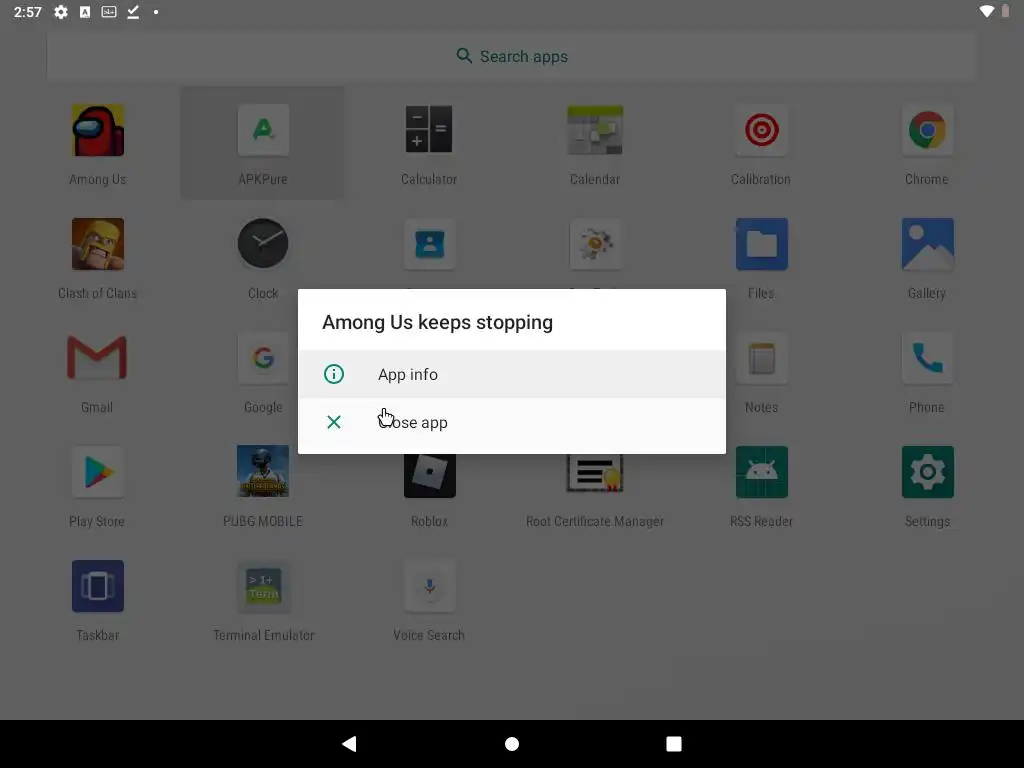Open the Notes app
Image resolution: width=1024 pixels, height=768 pixels.
tap(761, 357)
